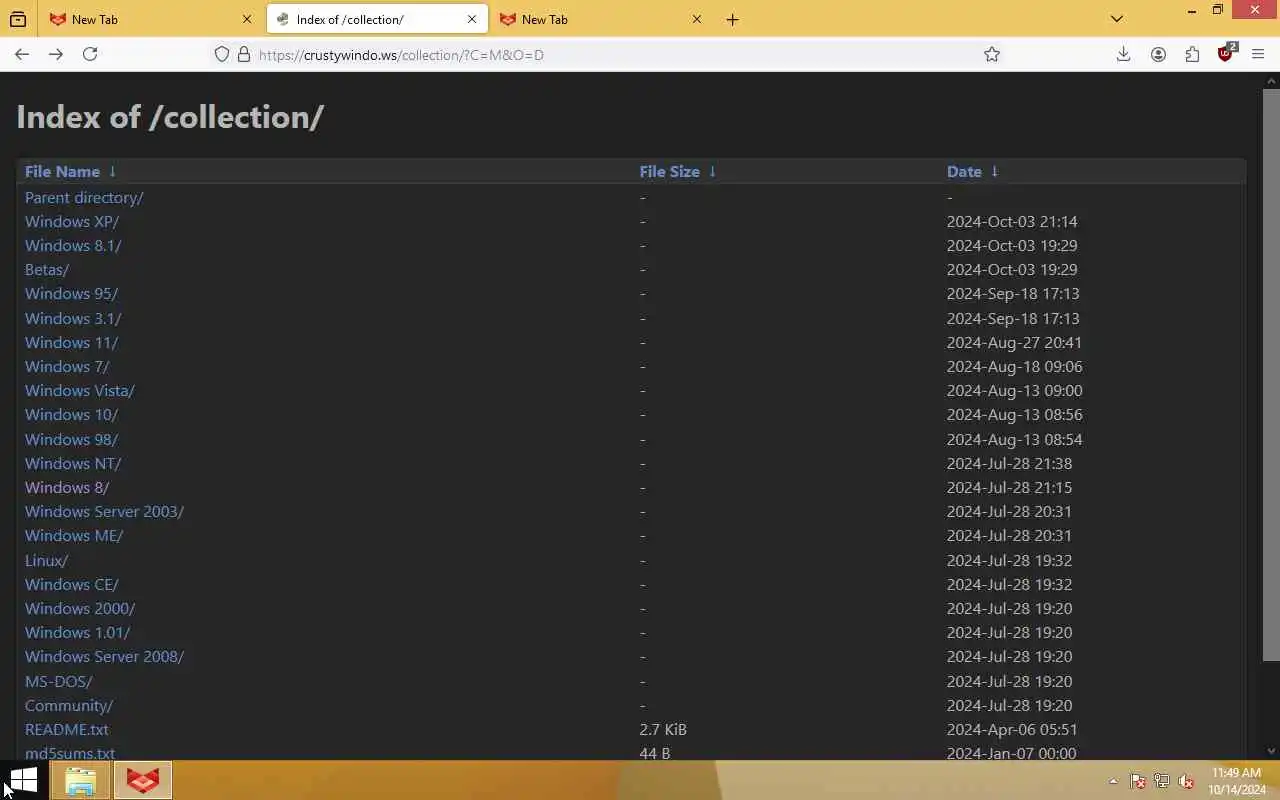Open the Windows 2000/ folder
Image resolution: width=1280 pixels, height=800 pixels.
[x=80, y=609]
